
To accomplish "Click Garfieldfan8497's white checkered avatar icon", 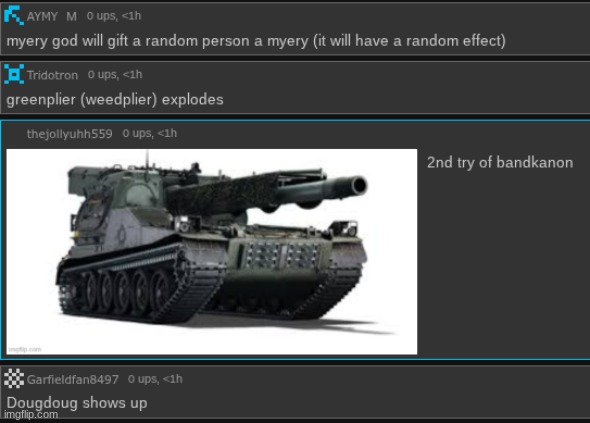I will (14, 378).
